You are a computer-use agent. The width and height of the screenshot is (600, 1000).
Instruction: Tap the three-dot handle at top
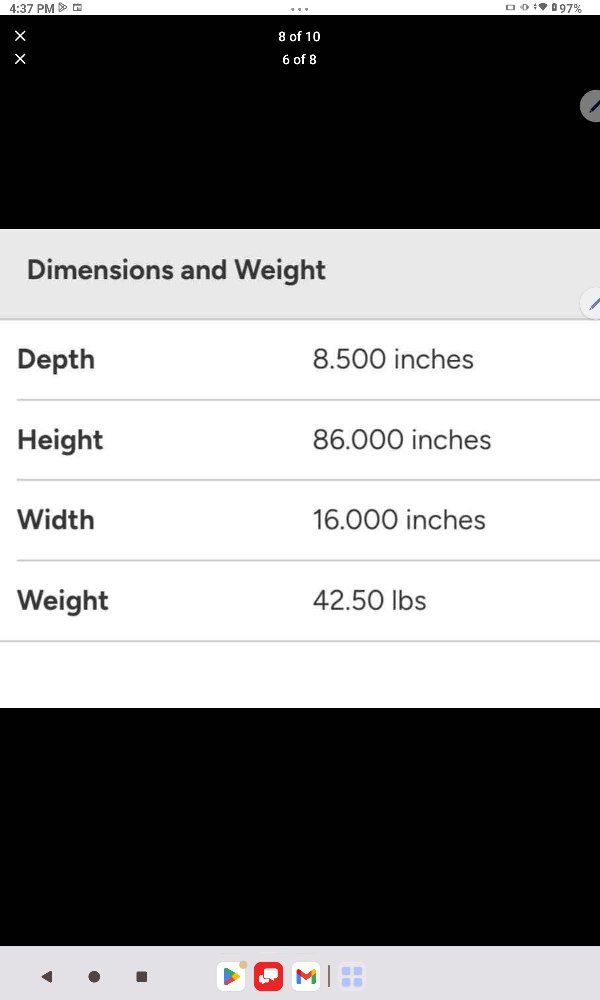coord(300,9)
